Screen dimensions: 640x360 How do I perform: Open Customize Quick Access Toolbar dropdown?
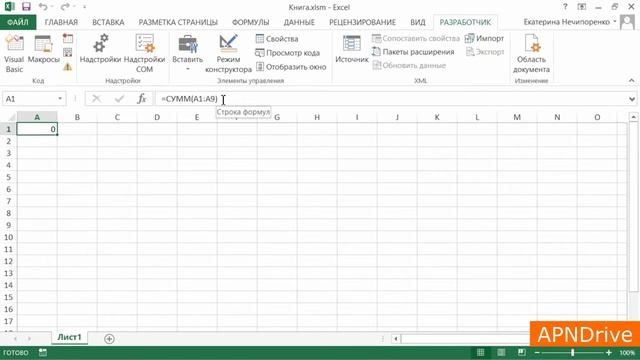tap(84, 7)
